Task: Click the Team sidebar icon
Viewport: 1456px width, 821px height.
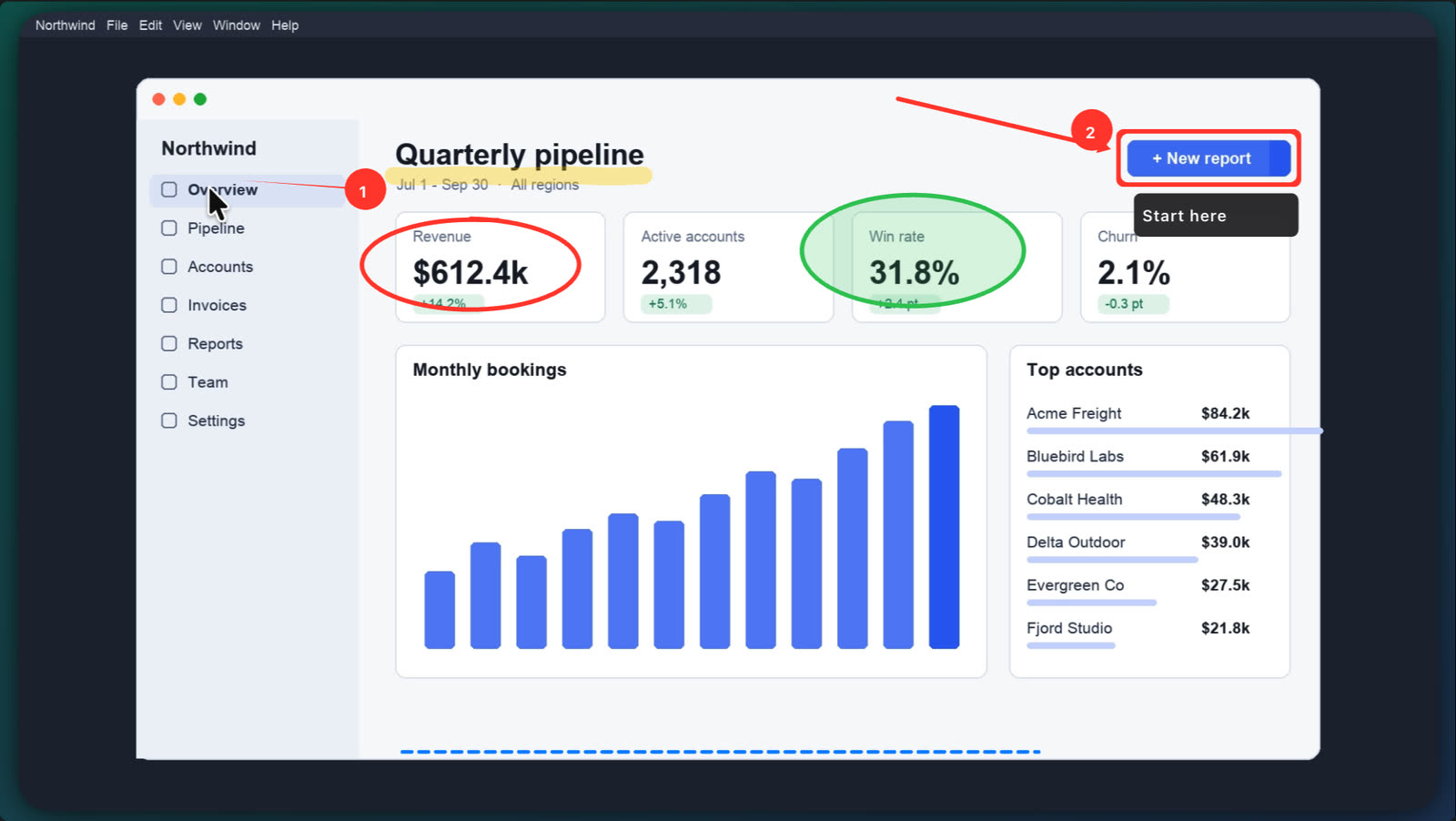Action: pos(169,382)
